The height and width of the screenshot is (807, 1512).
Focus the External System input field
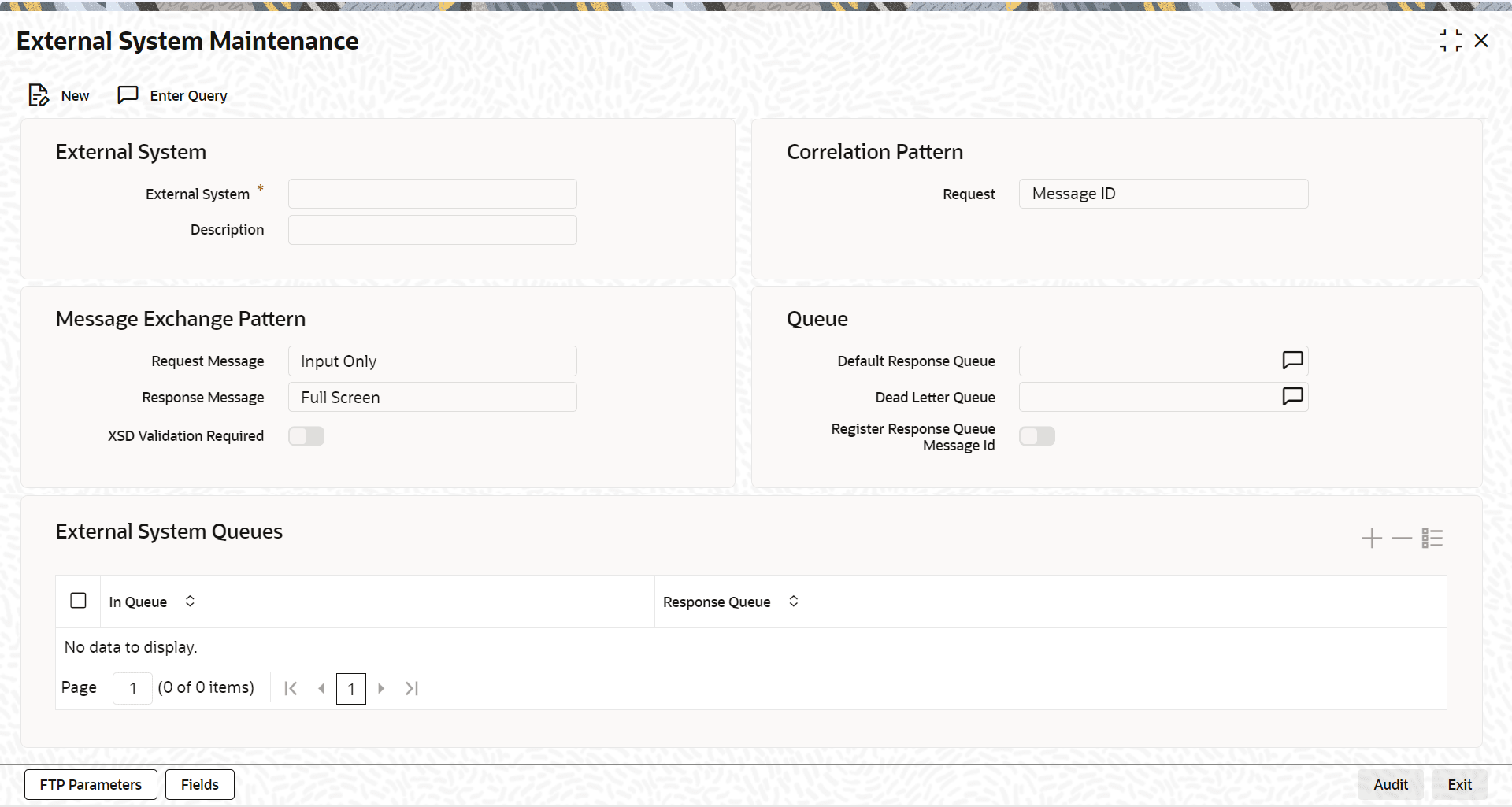432,194
